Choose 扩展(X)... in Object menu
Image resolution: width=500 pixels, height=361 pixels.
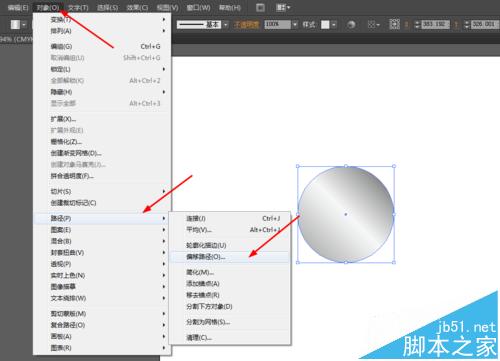(x=102, y=119)
